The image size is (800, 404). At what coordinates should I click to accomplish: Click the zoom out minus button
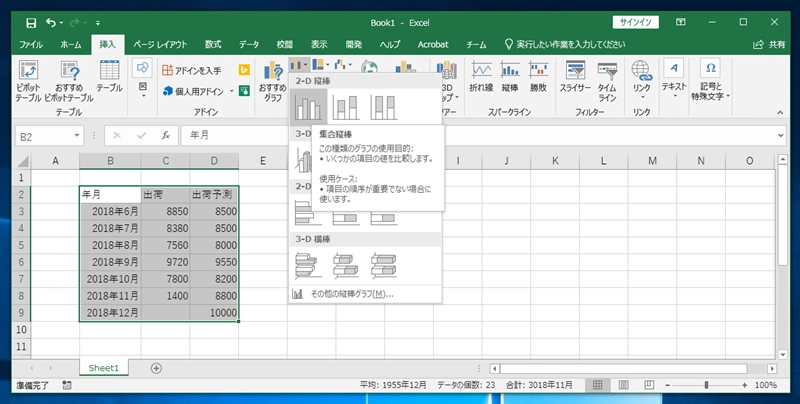coord(667,385)
